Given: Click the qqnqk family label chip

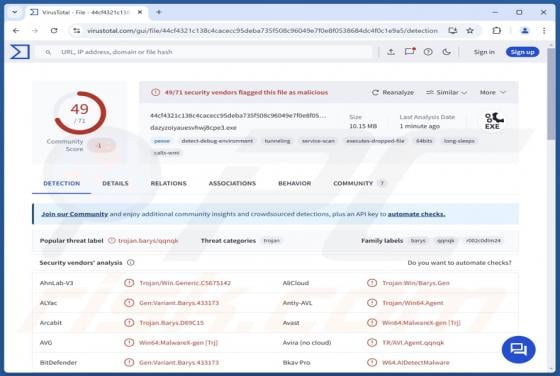Looking at the screenshot, I should [445, 241].
